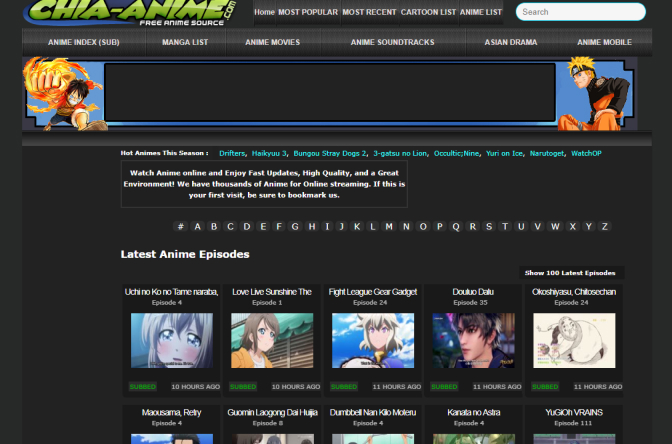Select letter A in alphabet index
Viewport: 672px width, 444px height.
coord(197,226)
